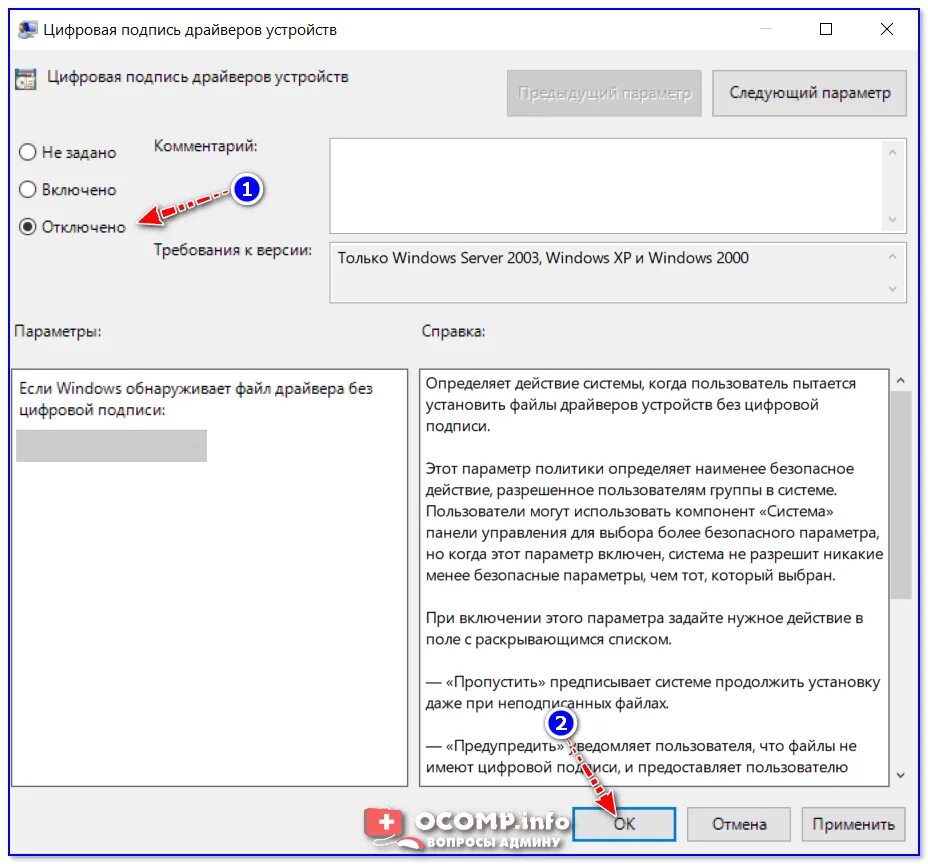
Task: Click the comment field scroll down arrow
Action: click(x=892, y=220)
